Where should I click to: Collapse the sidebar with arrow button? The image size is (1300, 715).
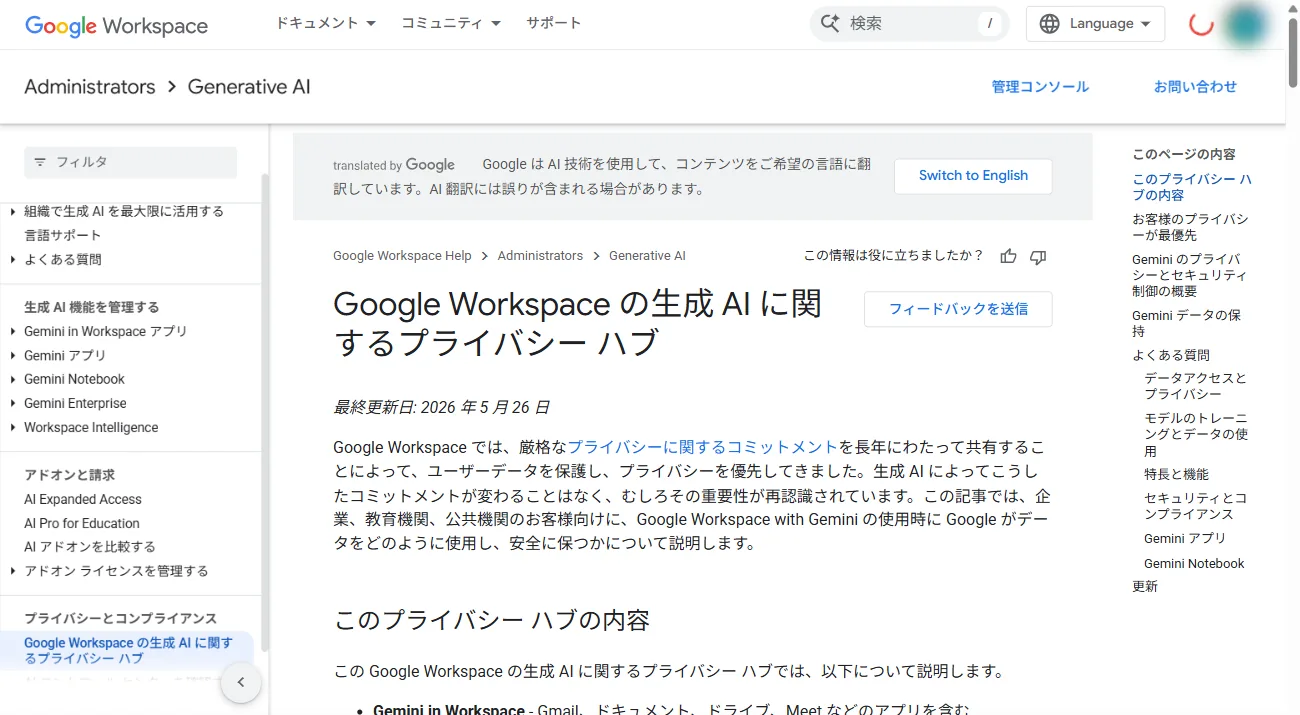pyautogui.click(x=241, y=683)
